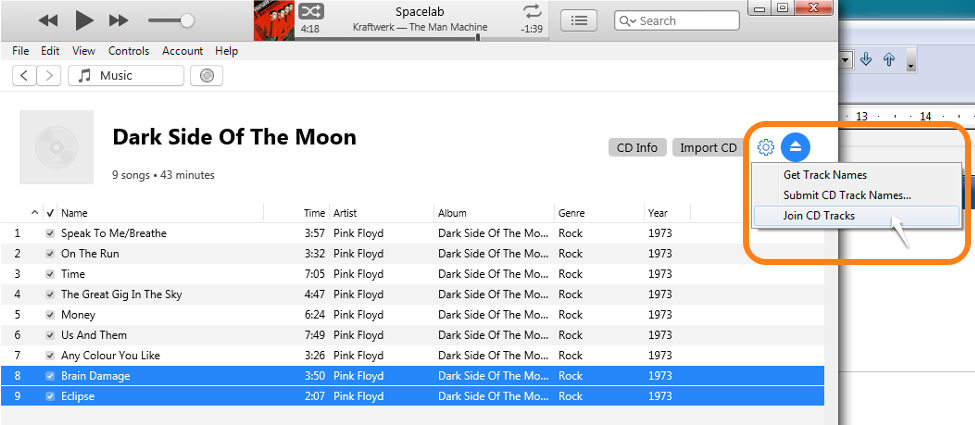Click the CD disc icon in the toolbar

tap(206, 75)
